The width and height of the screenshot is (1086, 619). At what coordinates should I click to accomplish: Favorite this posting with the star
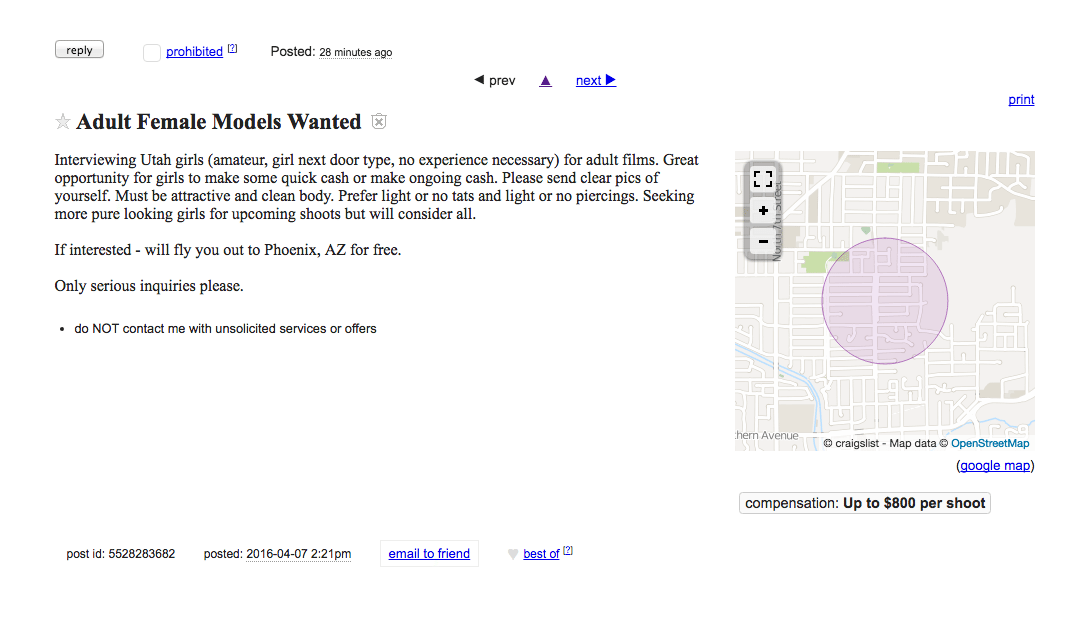point(62,122)
